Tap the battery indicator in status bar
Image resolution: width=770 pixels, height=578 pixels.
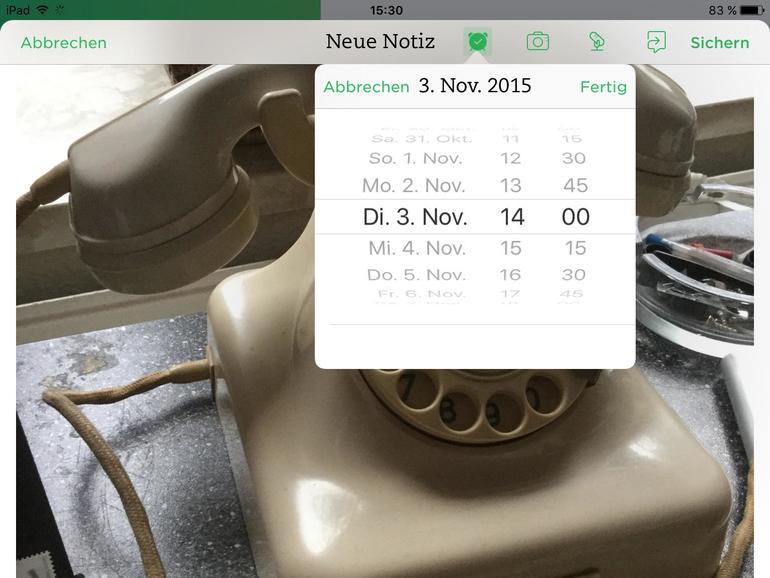751,10
